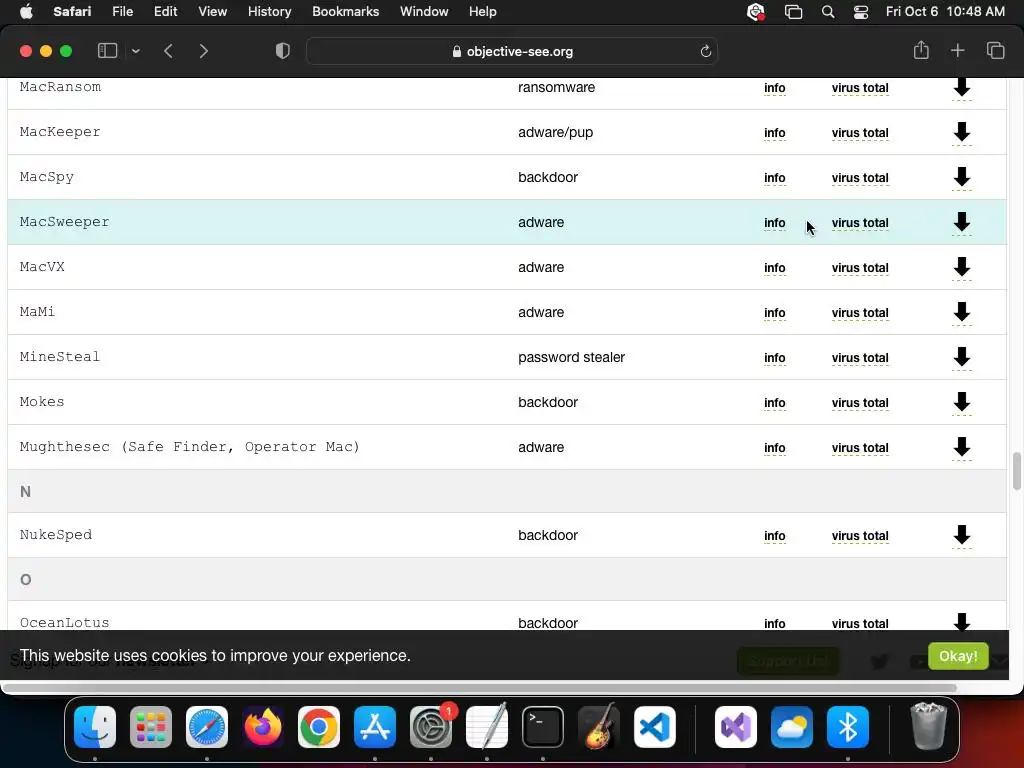Click the horizontal page scrollbar
The image size is (1024, 768).
point(480,688)
